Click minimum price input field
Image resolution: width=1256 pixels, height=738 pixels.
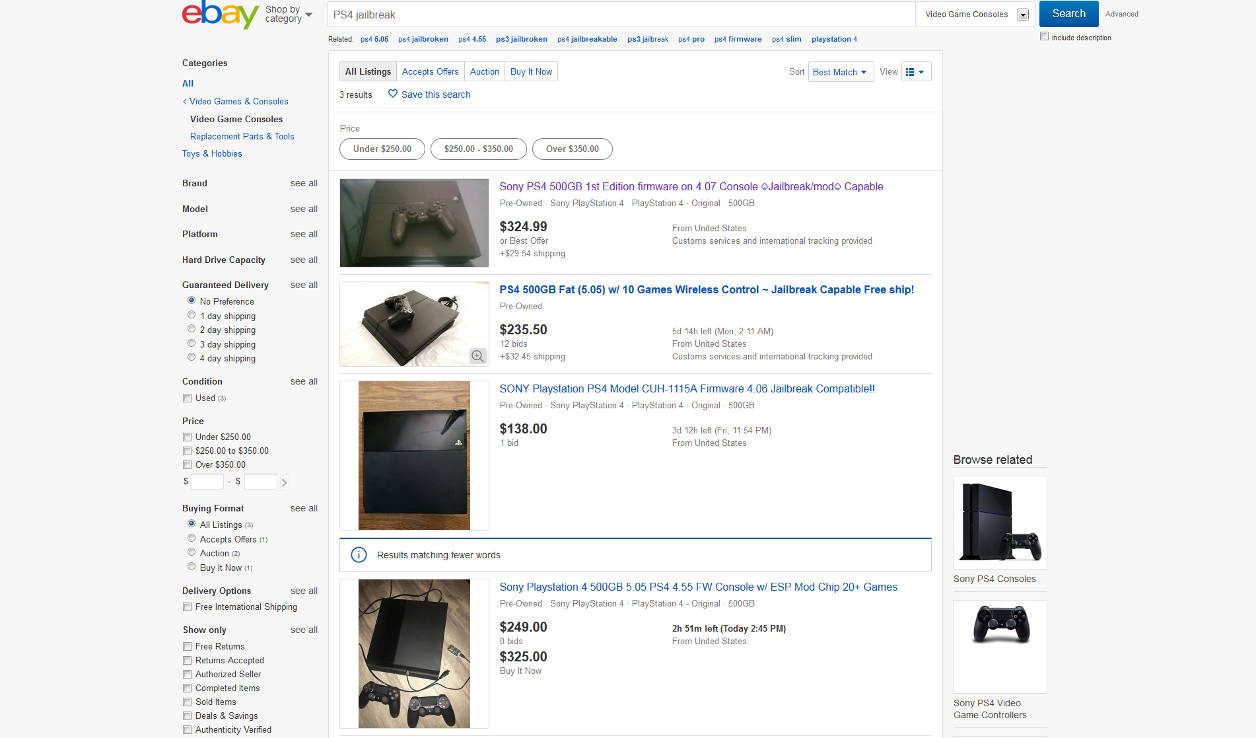207,482
